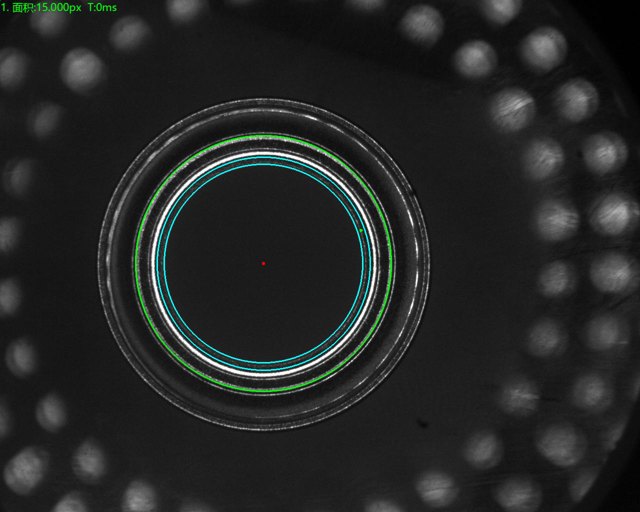Click the T:0ms timing readout
Image resolution: width=640 pixels, height=512 pixels.
coord(101,7)
